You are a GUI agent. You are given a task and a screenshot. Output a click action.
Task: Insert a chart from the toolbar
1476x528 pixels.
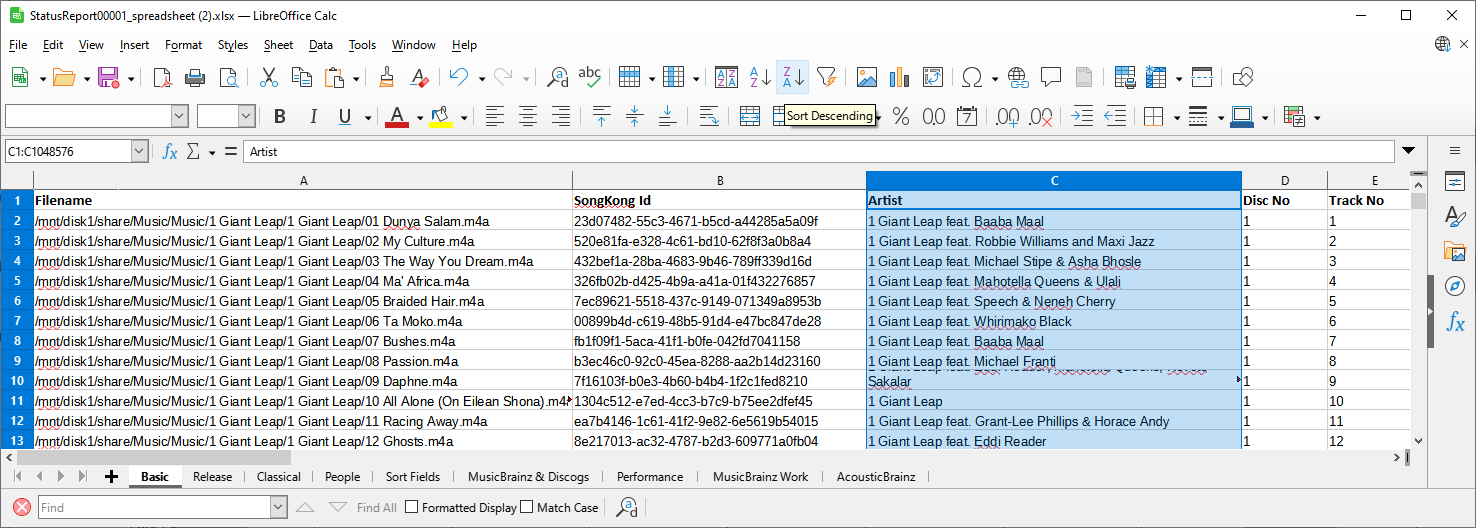tap(899, 77)
